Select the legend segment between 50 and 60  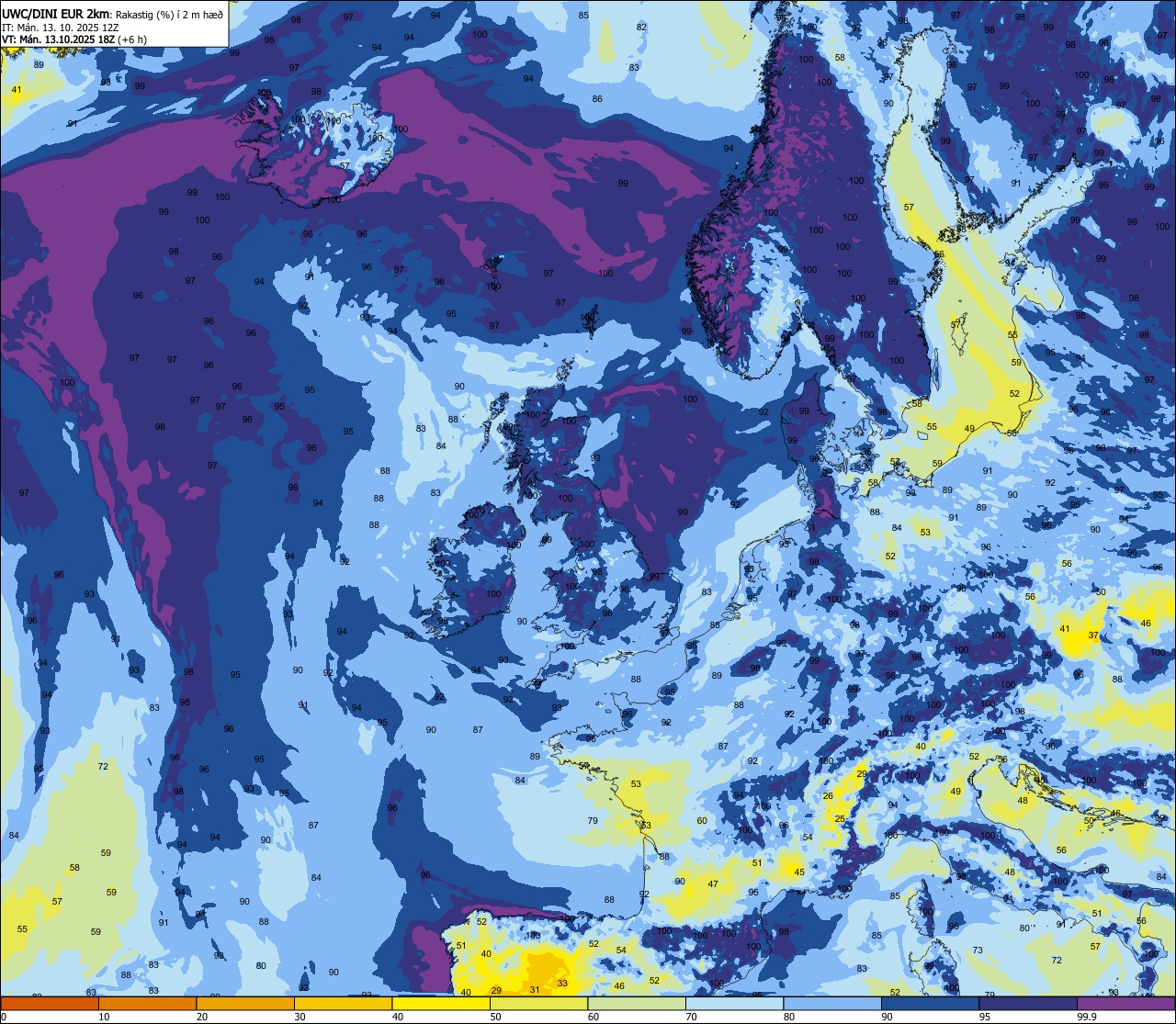tap(538, 1003)
